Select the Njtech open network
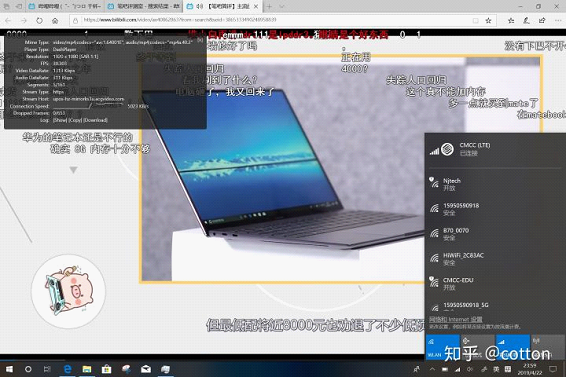 point(495,184)
